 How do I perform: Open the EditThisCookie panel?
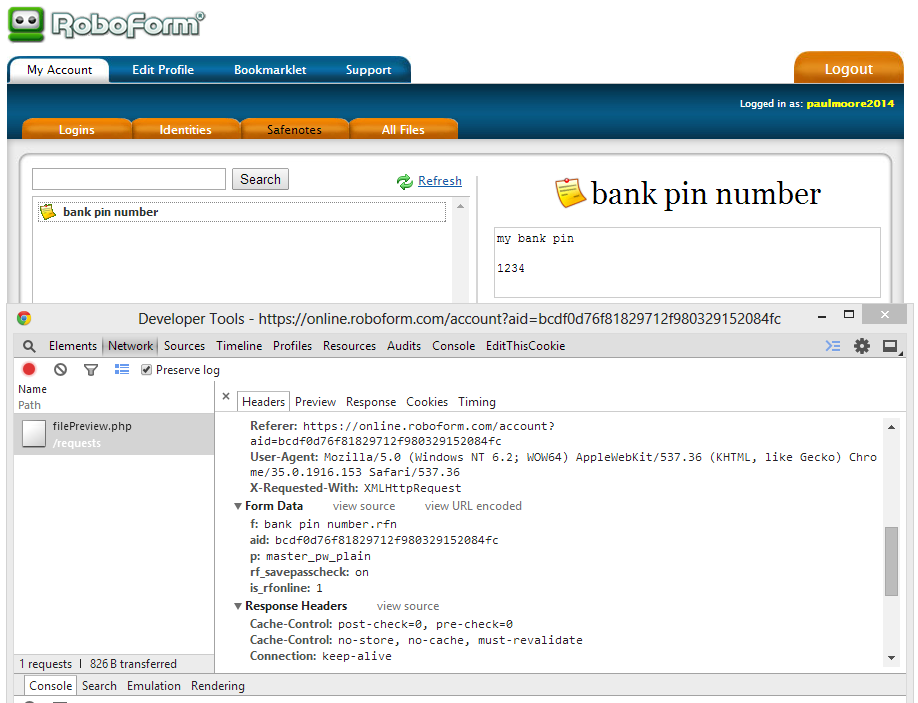click(x=525, y=346)
